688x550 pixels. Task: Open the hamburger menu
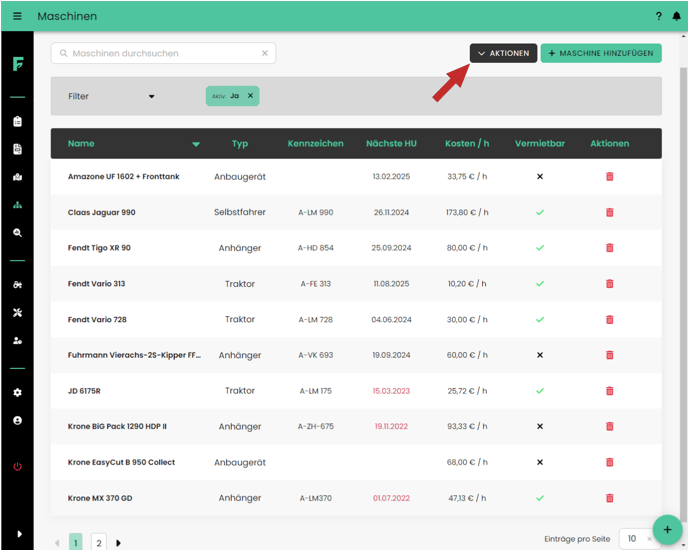[x=17, y=16]
